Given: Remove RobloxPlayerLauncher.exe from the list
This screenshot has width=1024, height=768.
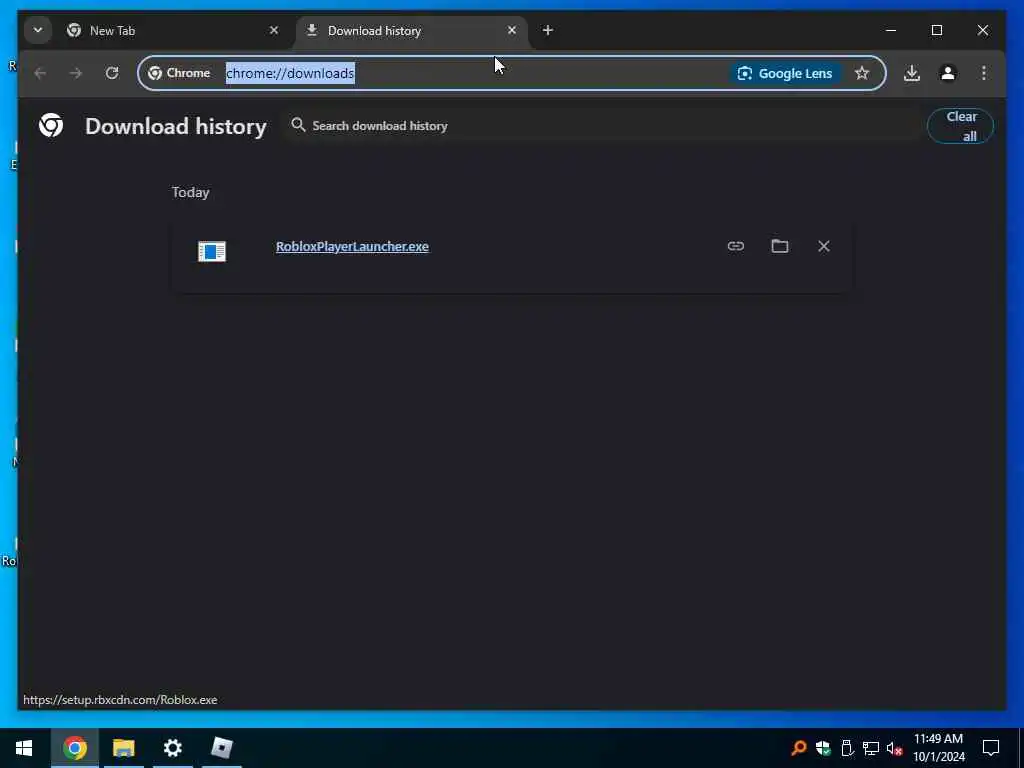Looking at the screenshot, I should tap(824, 246).
